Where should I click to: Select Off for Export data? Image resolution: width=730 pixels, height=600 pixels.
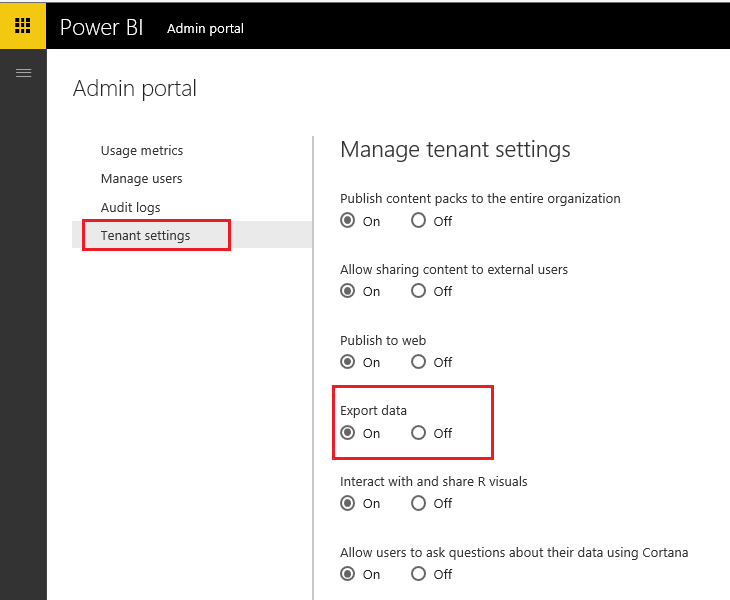tap(418, 432)
